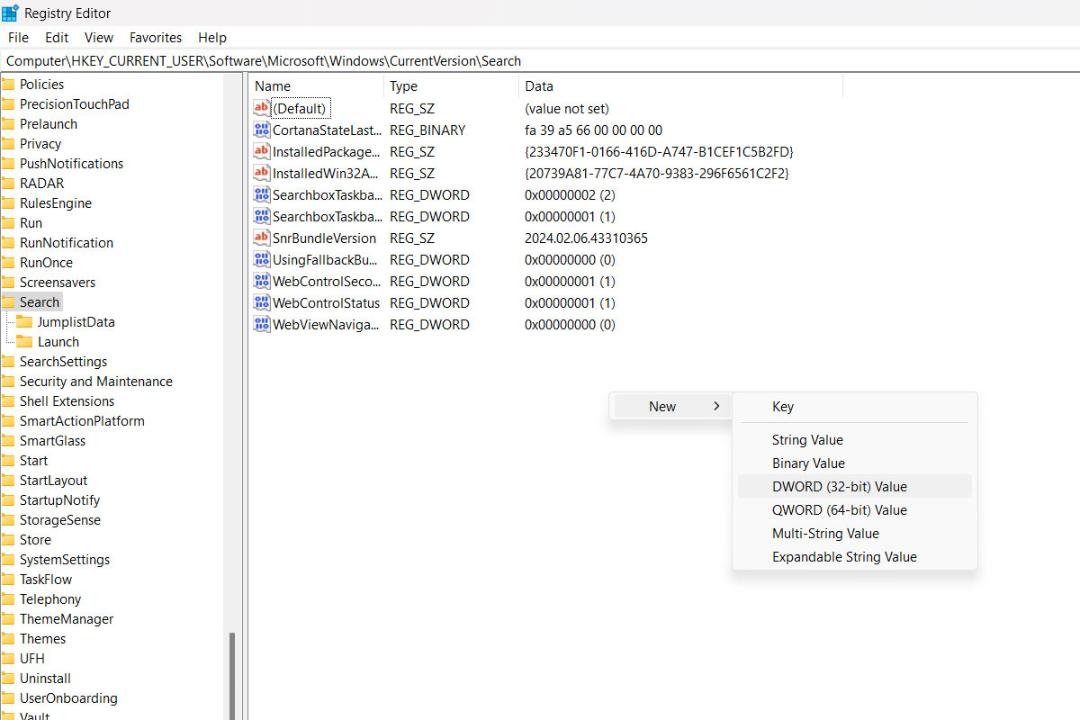Click the CortanaStateLast binary value icon
Screen dimensions: 1080x720
262,130
